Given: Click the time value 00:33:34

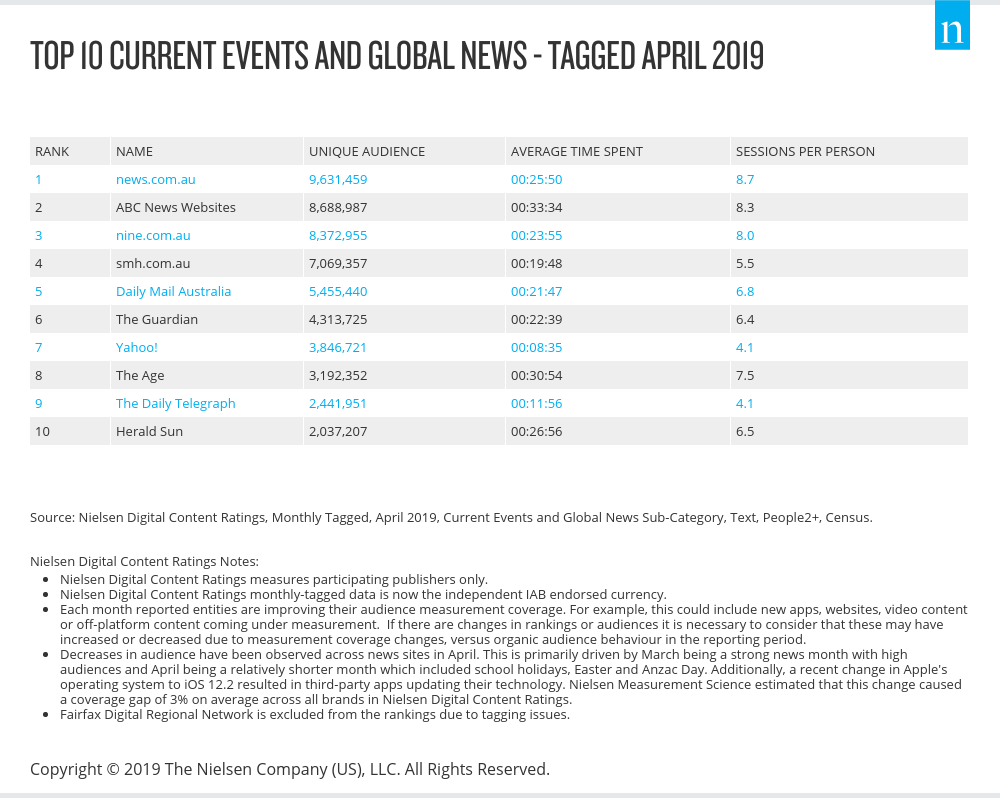Looking at the screenshot, I should [x=536, y=207].
